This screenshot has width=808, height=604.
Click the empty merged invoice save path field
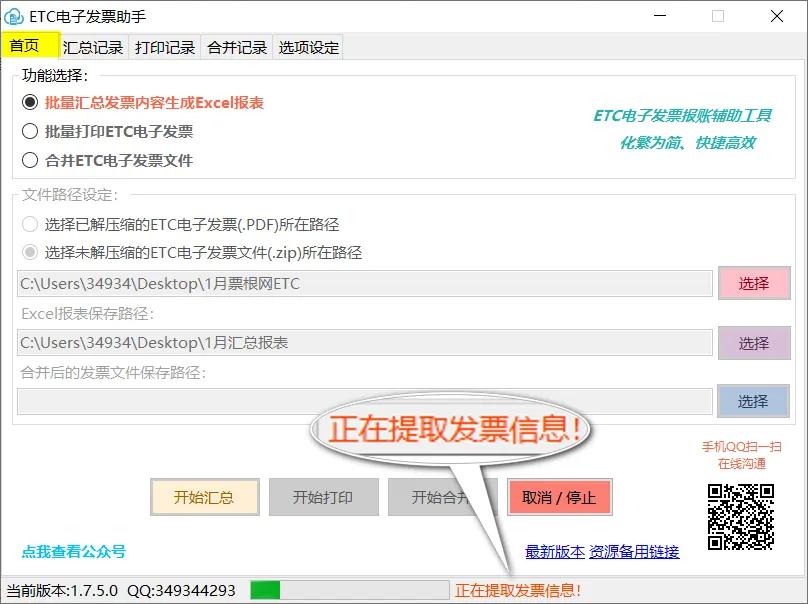[365, 401]
